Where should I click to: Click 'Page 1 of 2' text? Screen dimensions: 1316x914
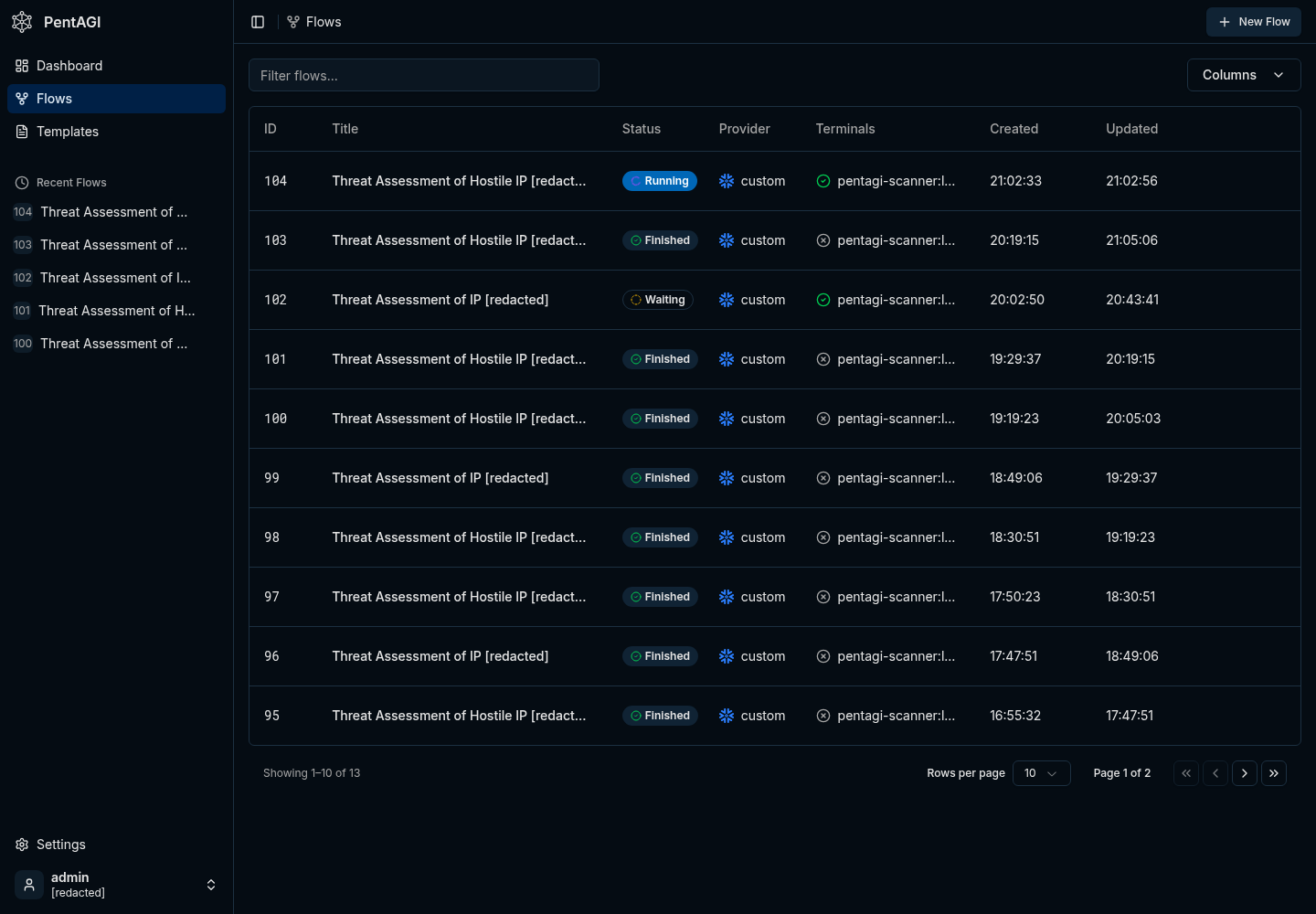pos(1122,773)
